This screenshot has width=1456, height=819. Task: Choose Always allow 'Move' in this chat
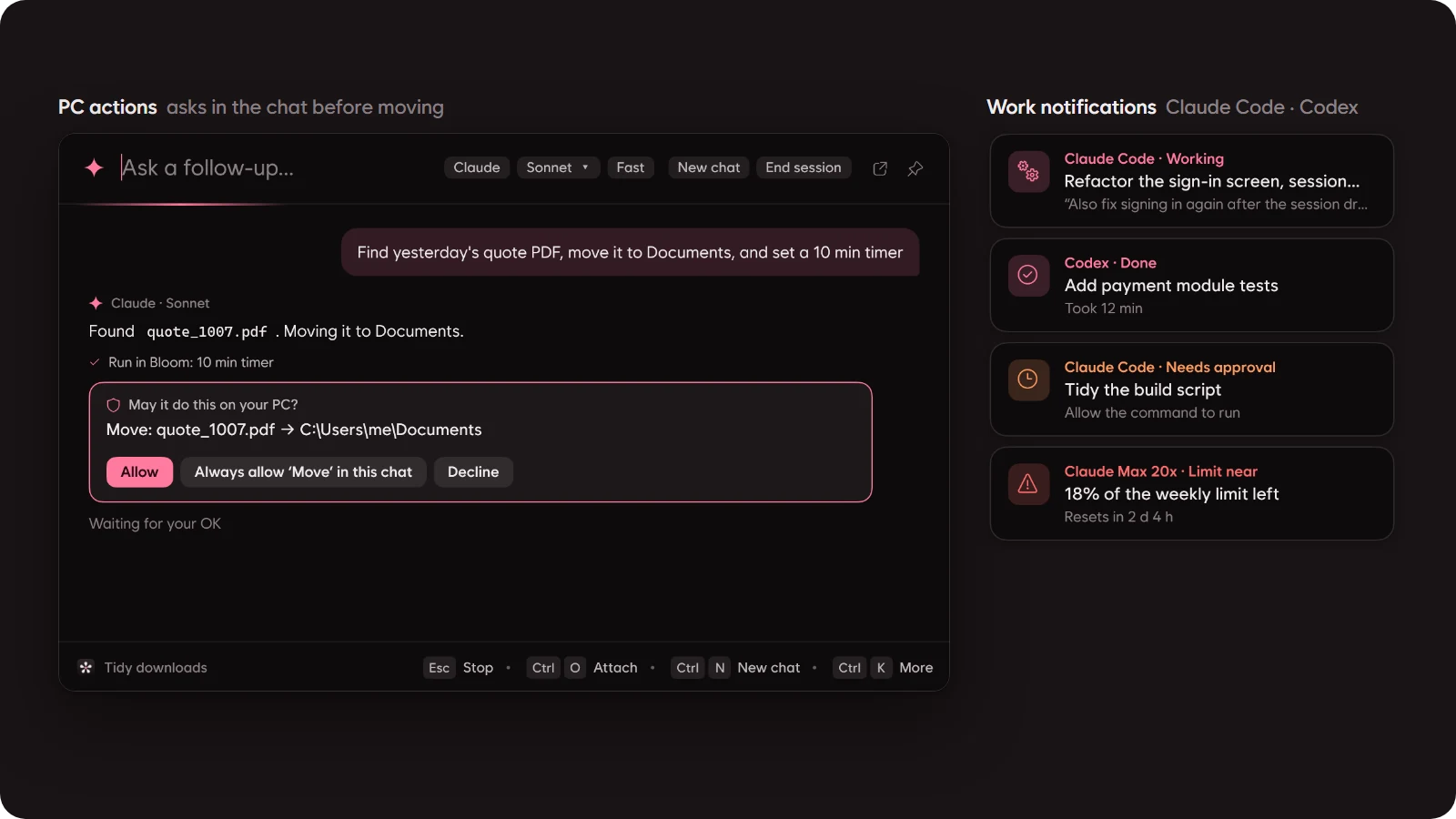click(303, 472)
